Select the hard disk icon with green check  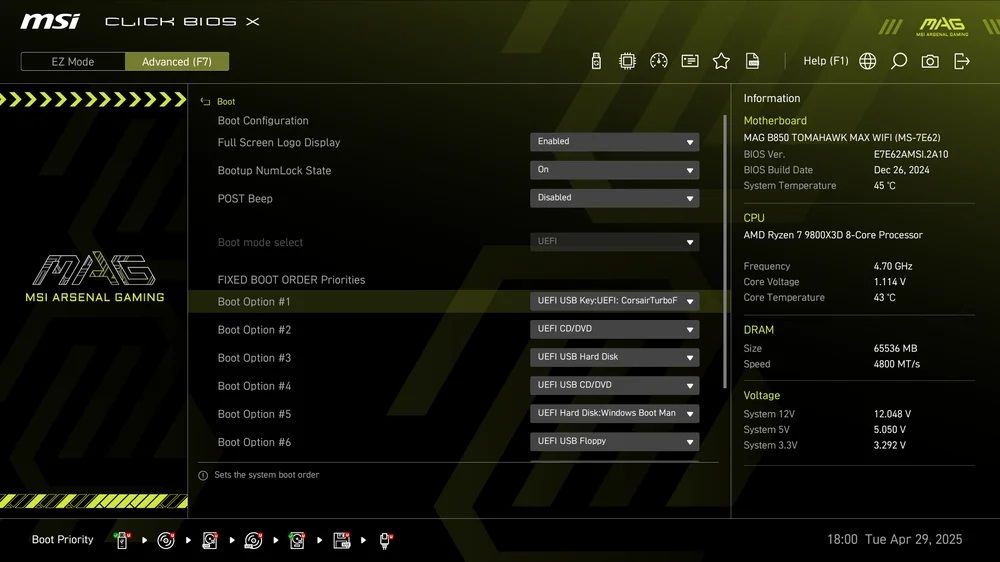tap(297, 540)
